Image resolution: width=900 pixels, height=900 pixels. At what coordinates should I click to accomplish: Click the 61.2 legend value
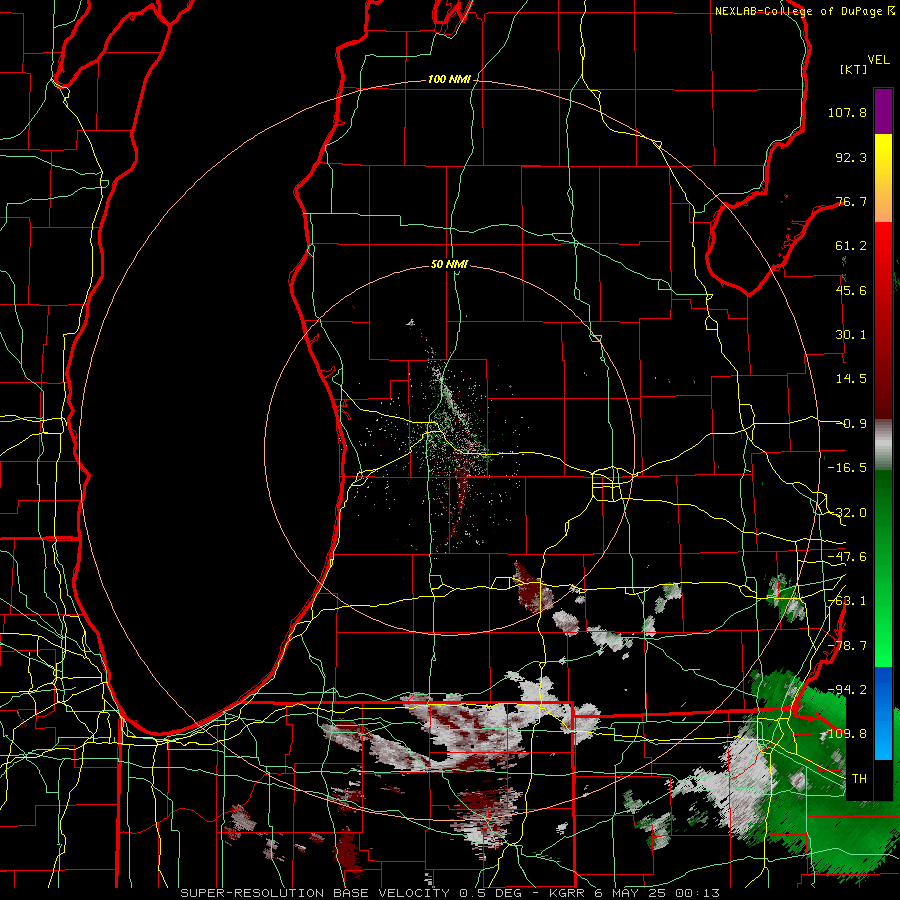tap(851, 246)
